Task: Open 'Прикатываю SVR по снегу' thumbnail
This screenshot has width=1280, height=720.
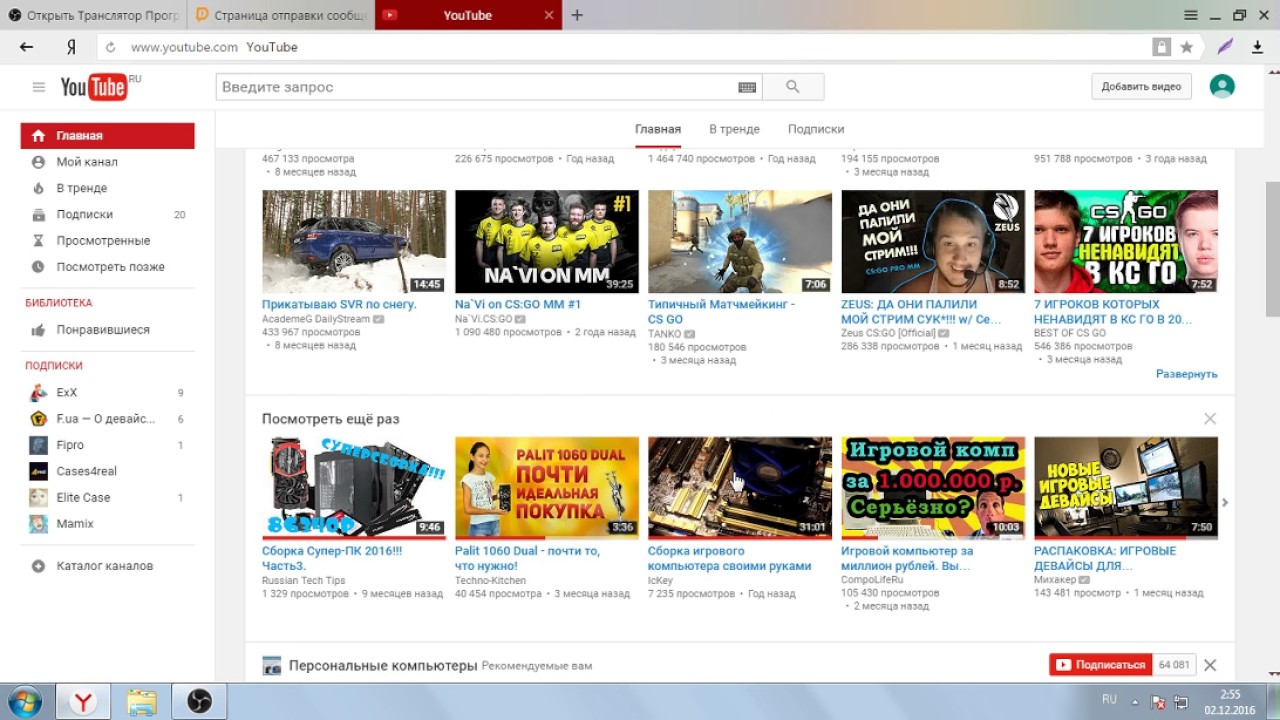Action: click(x=354, y=242)
